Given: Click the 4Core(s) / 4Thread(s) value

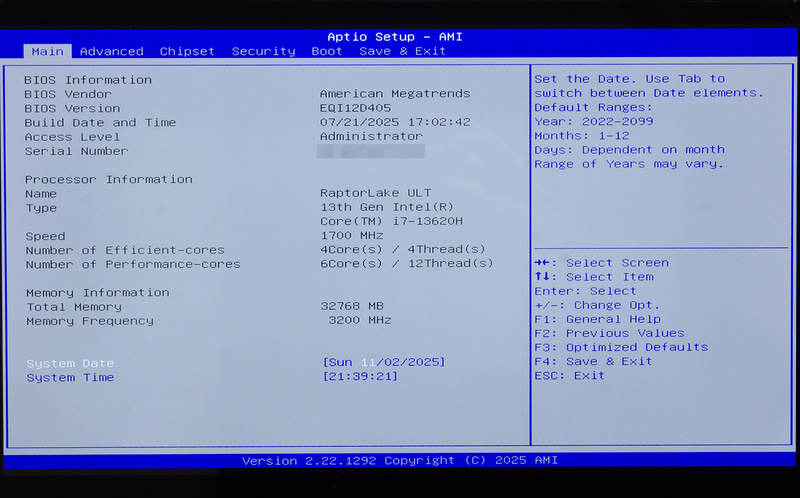Looking at the screenshot, I should coord(403,250).
